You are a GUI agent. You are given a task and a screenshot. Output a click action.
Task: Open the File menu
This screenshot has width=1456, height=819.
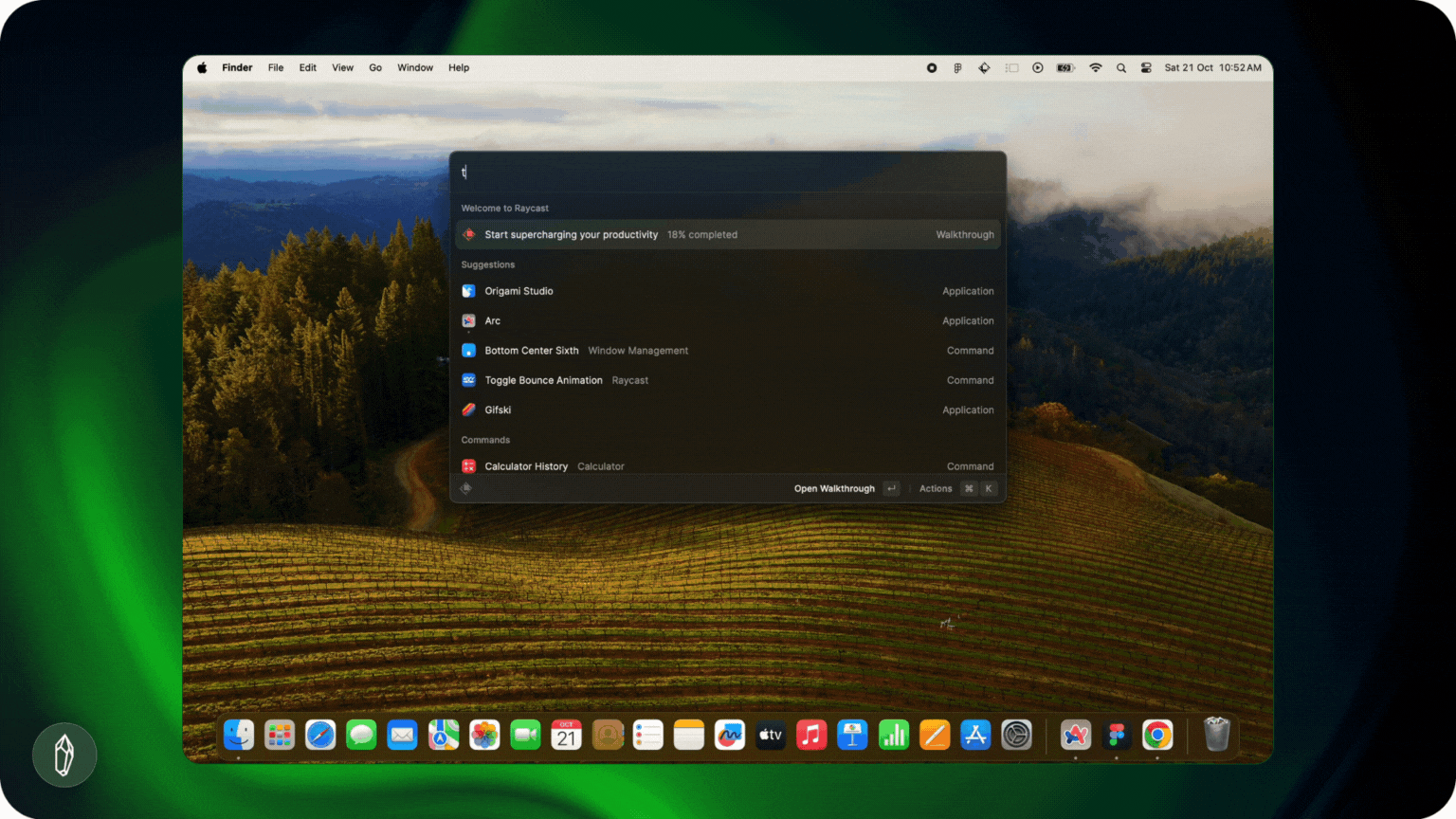[x=276, y=67]
